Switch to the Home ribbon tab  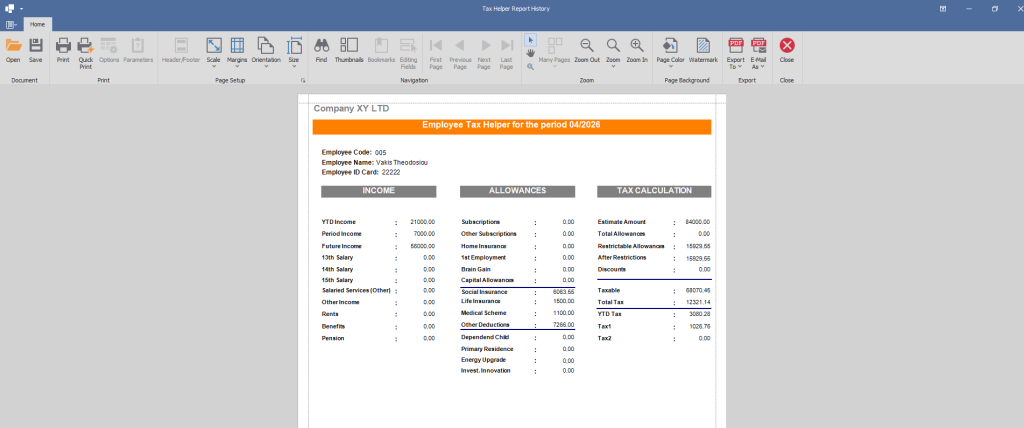click(37, 24)
